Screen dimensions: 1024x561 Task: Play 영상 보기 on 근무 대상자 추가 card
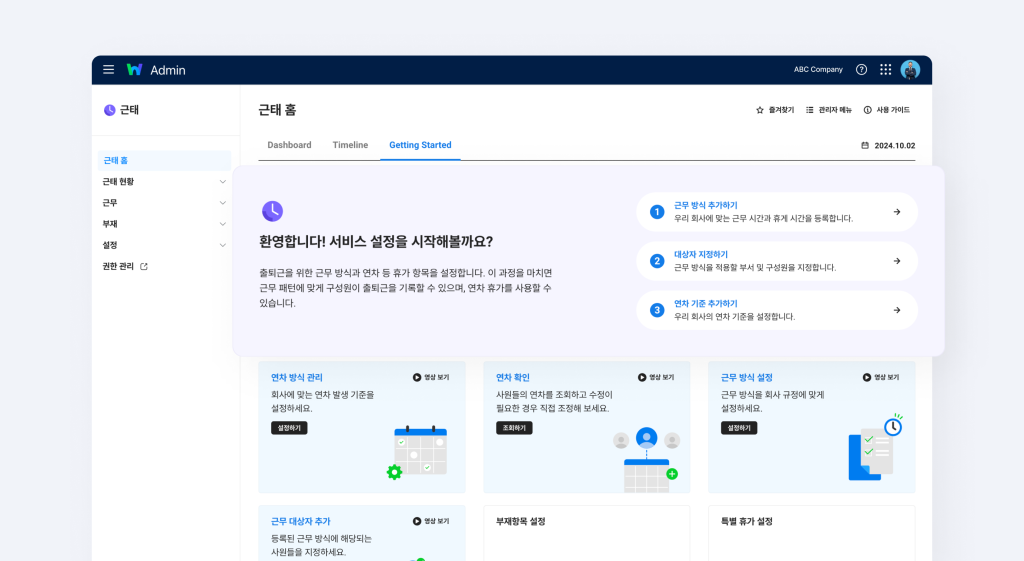(x=431, y=521)
